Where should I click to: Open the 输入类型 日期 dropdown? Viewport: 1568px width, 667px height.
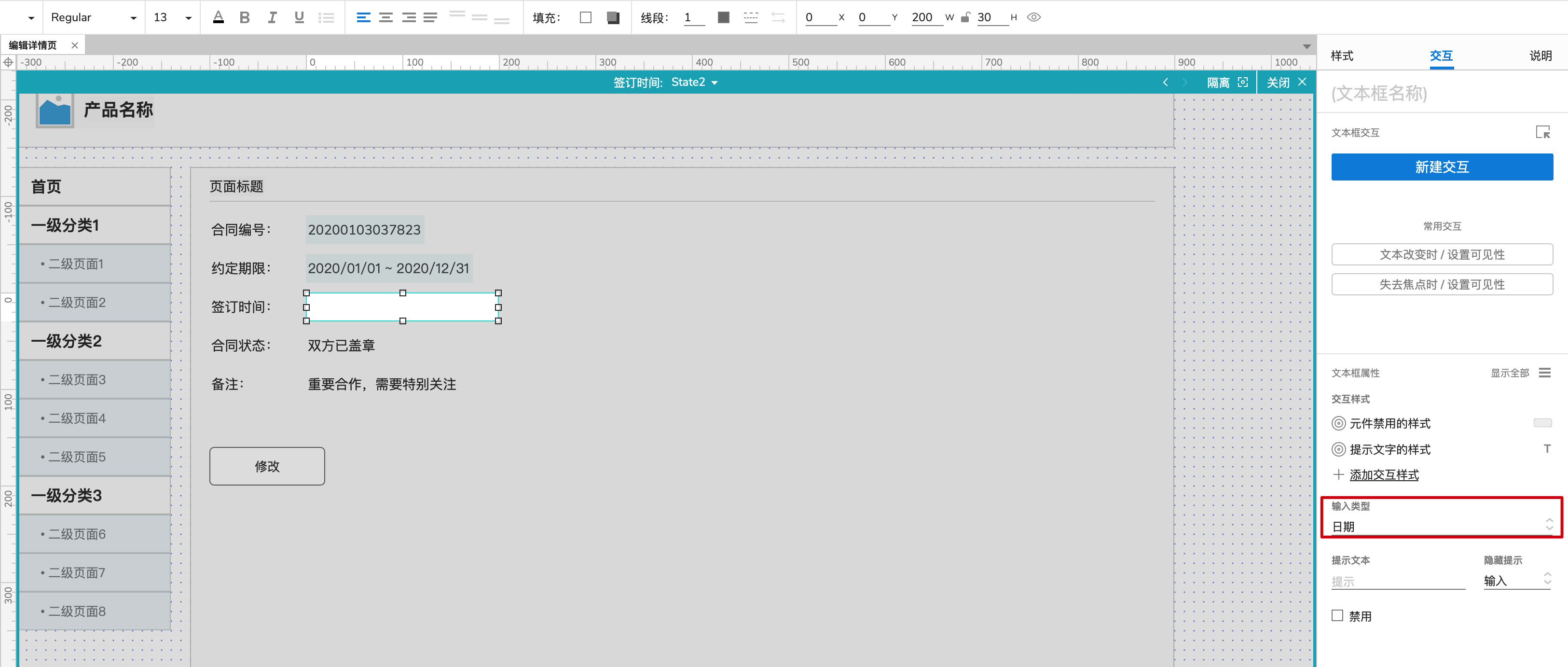(1442, 525)
